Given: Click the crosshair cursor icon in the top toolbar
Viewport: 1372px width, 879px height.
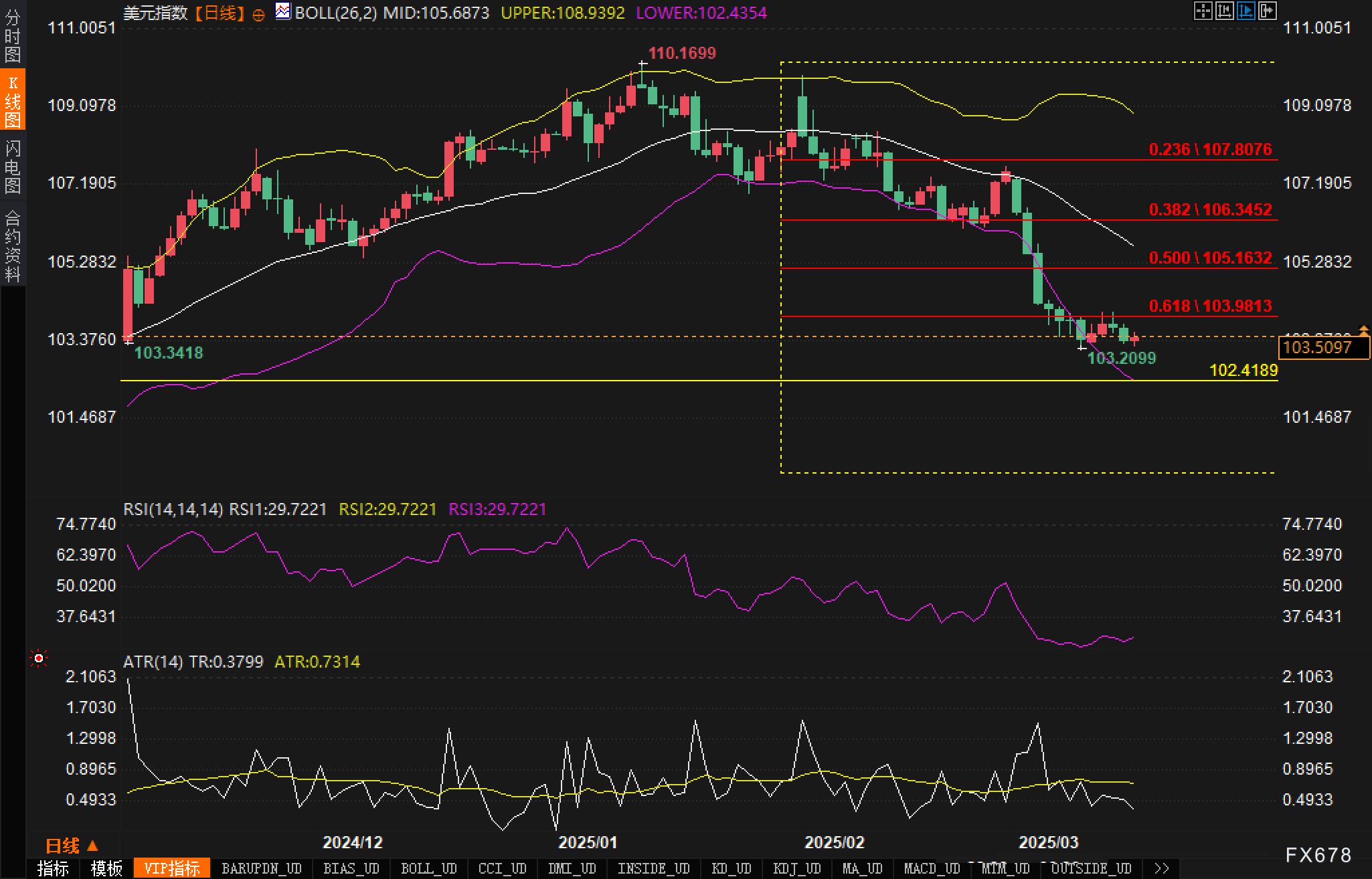Looking at the screenshot, I should (1203, 11).
